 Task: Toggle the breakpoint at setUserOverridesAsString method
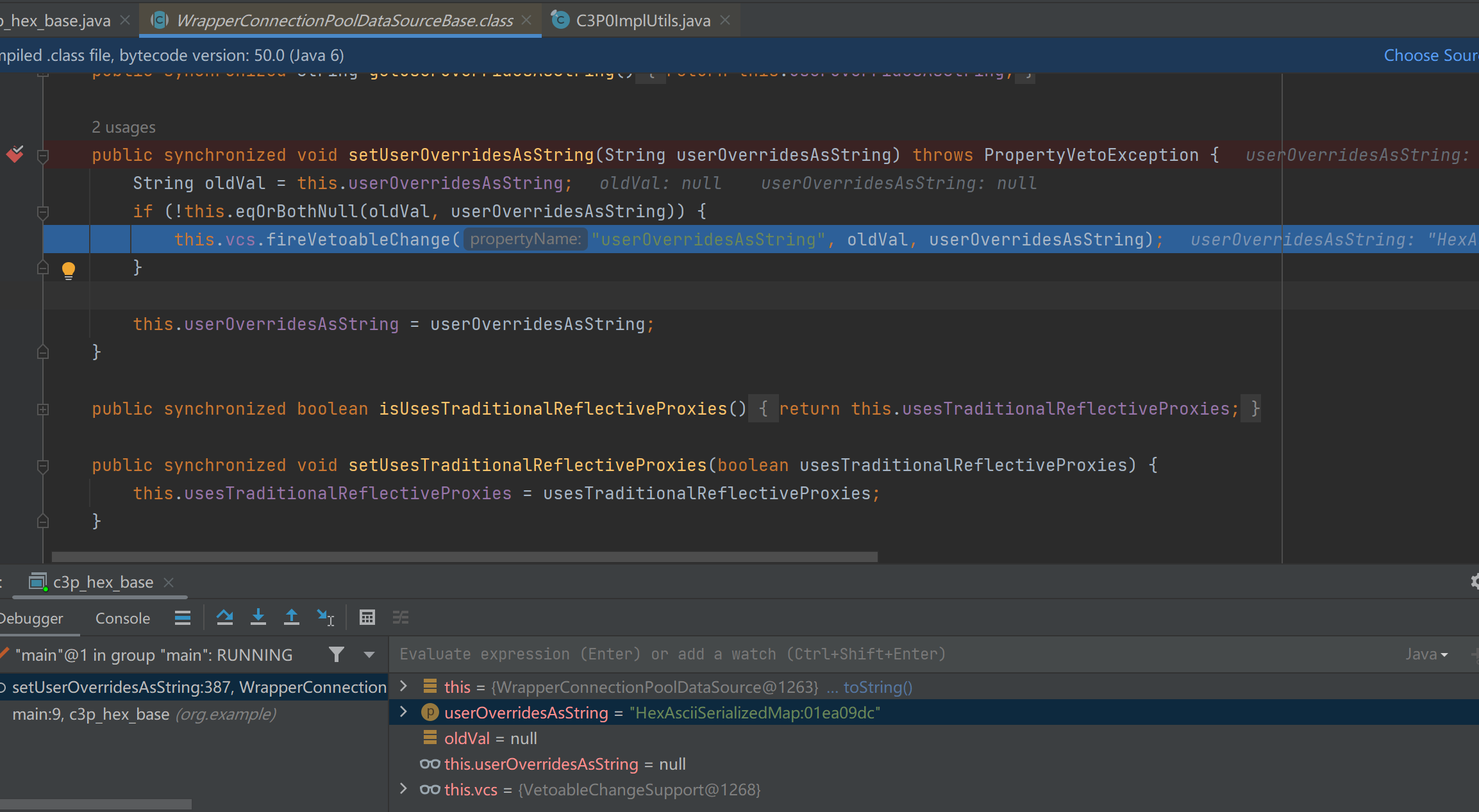(15, 154)
